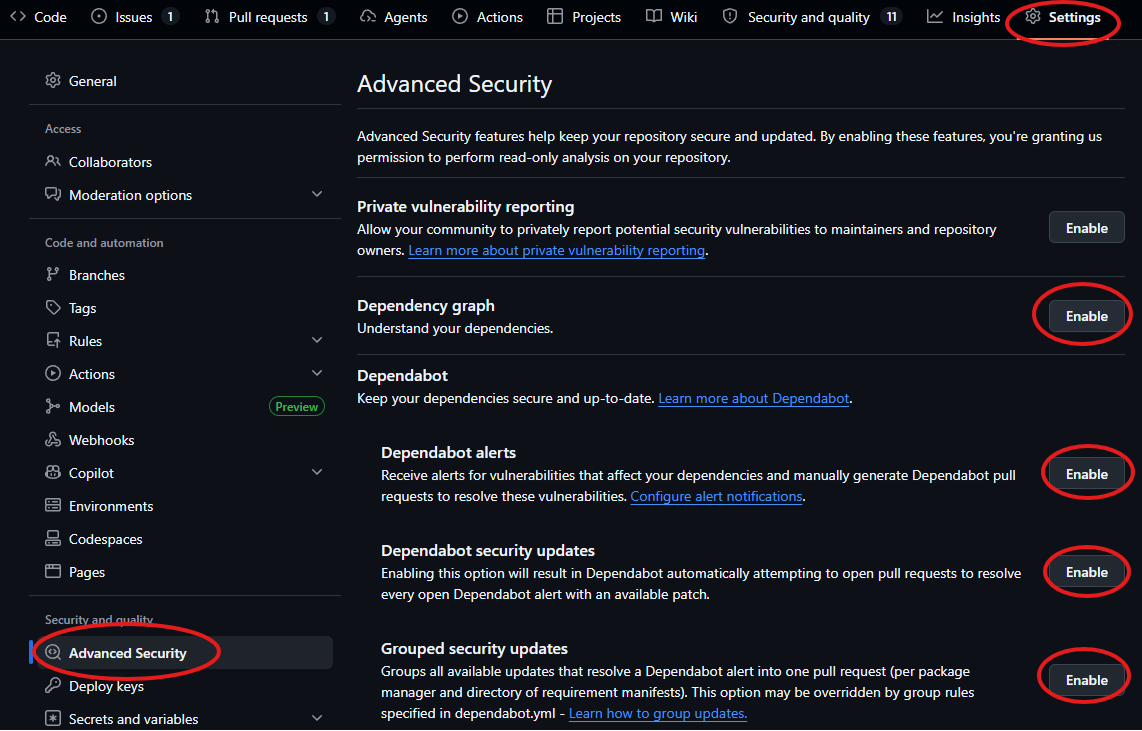Click the Issues count badge
The image size is (1142, 731).
[x=170, y=16]
